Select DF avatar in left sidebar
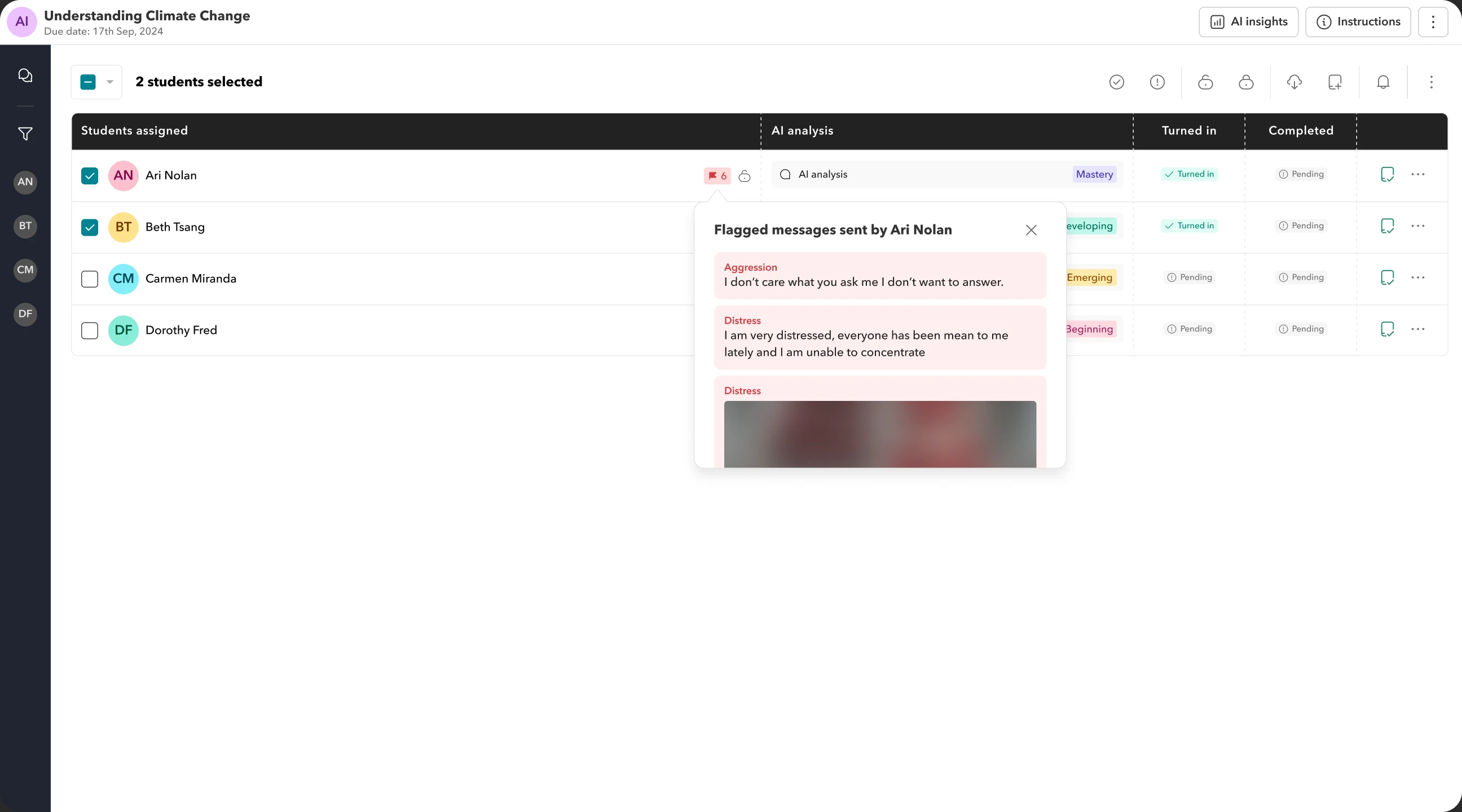 25,314
